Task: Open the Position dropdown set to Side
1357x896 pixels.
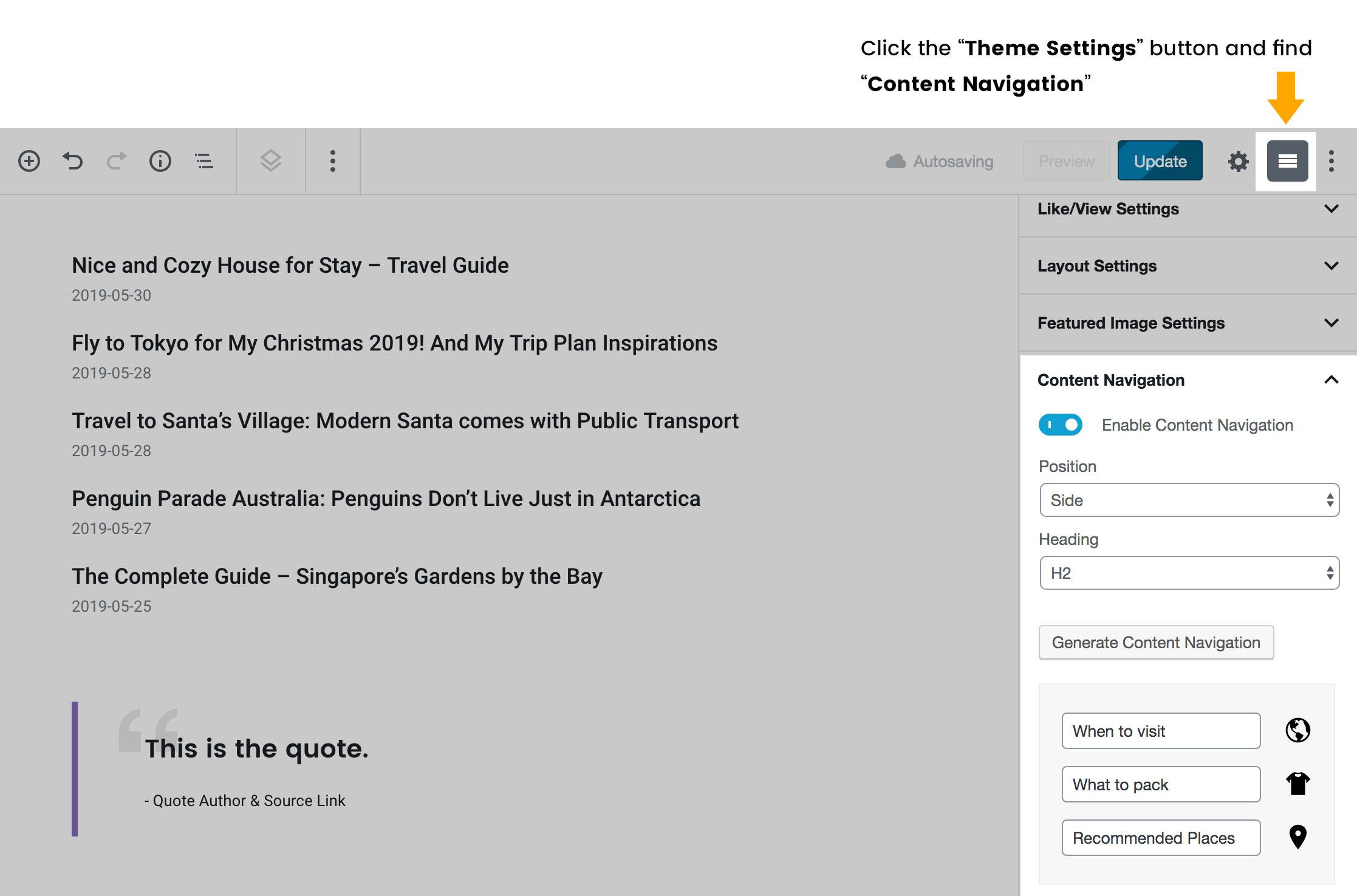Action: [x=1188, y=500]
